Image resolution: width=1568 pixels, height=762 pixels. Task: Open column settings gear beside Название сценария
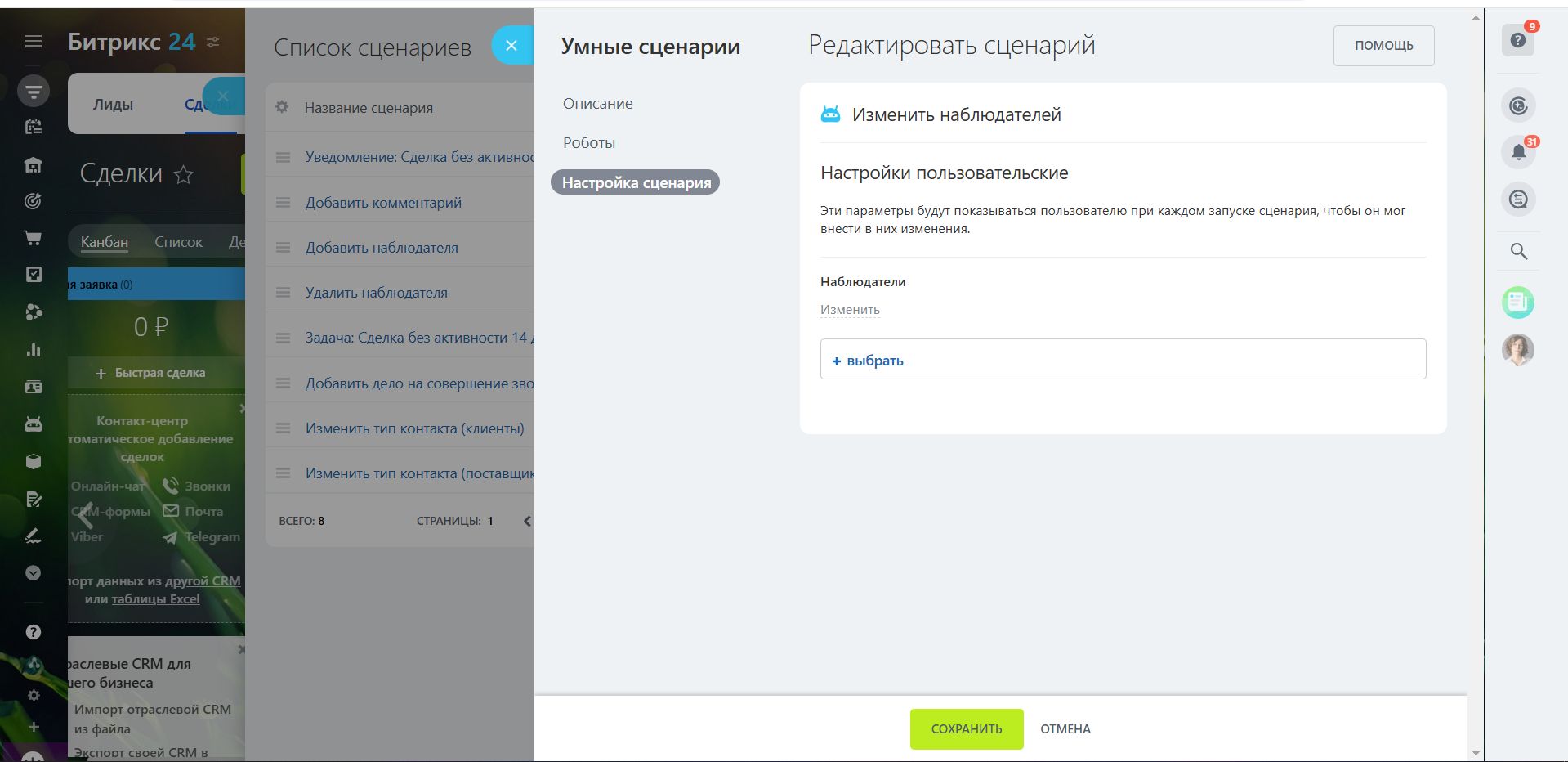(282, 107)
